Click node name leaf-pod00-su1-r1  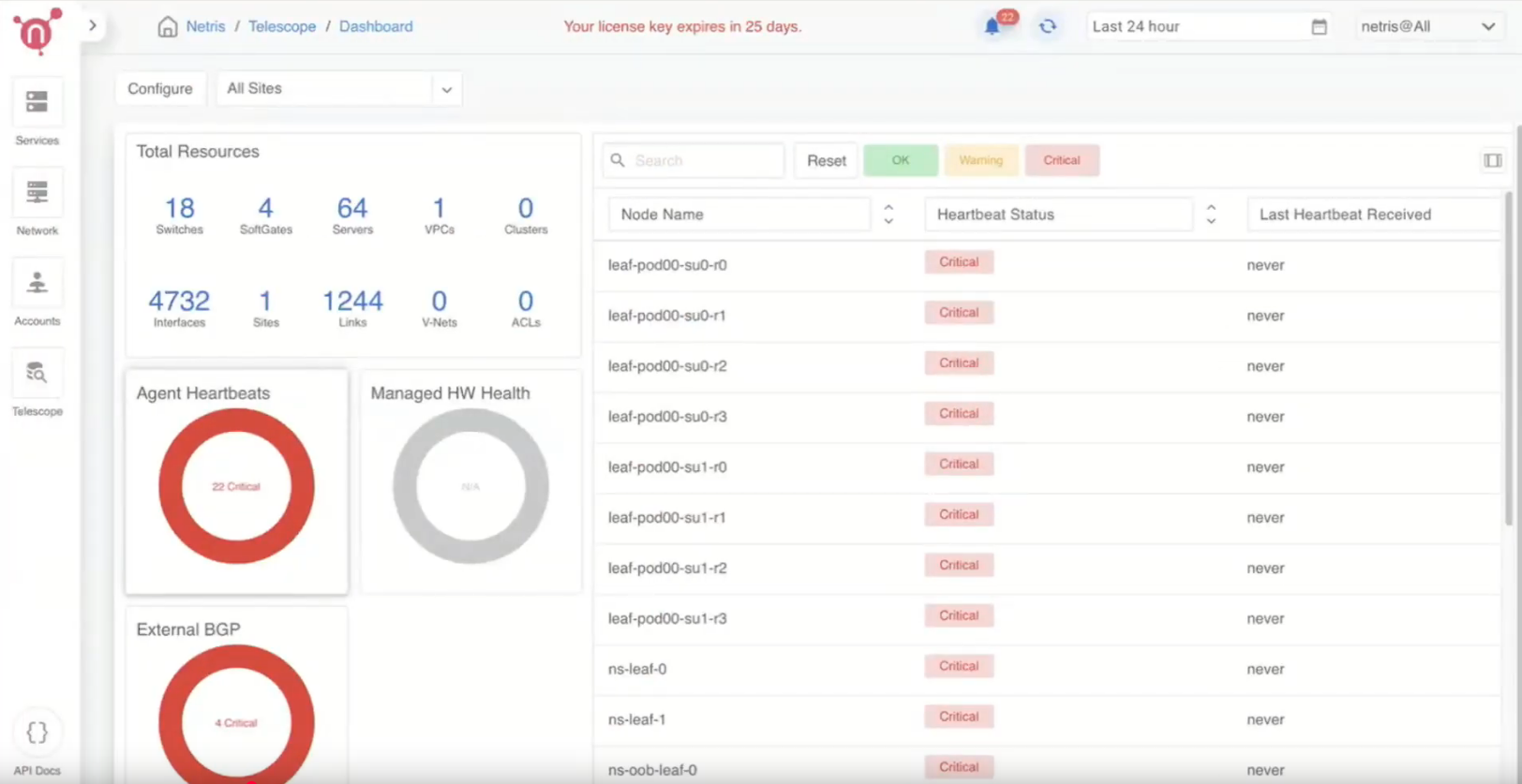point(667,518)
